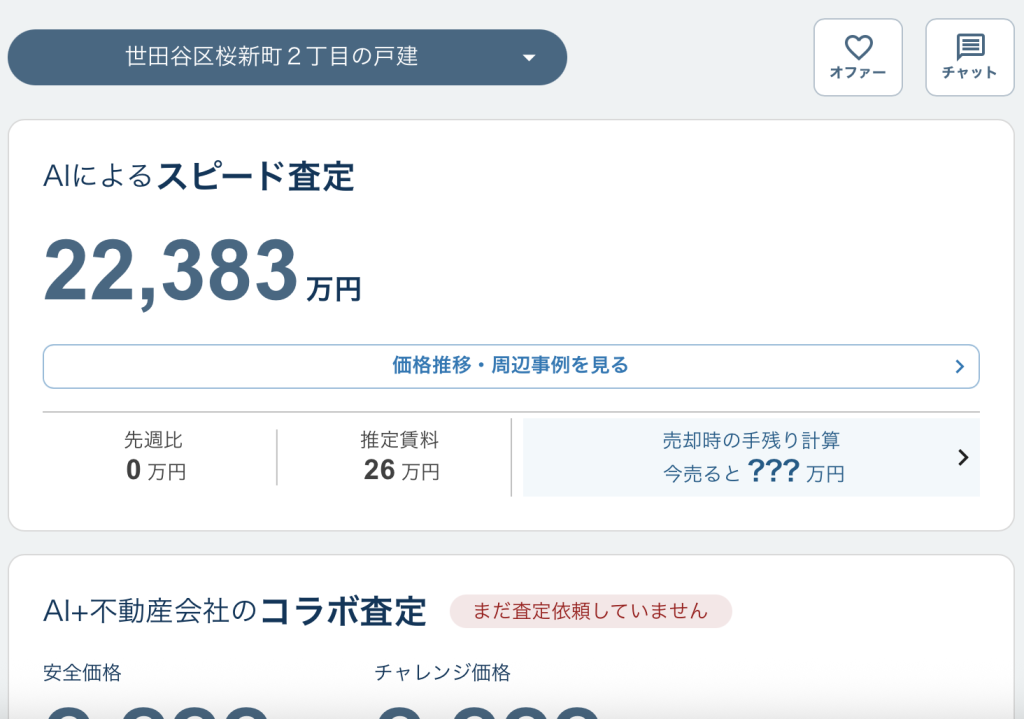Click the heart icon in the オファー button
This screenshot has width=1024, height=719.
click(857, 45)
